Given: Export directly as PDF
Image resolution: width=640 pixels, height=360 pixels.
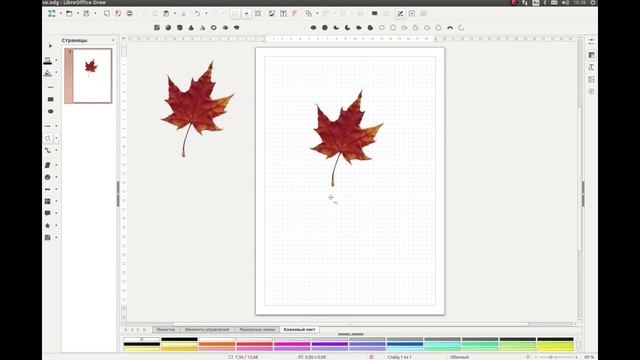Looking at the screenshot, I should coord(118,13).
